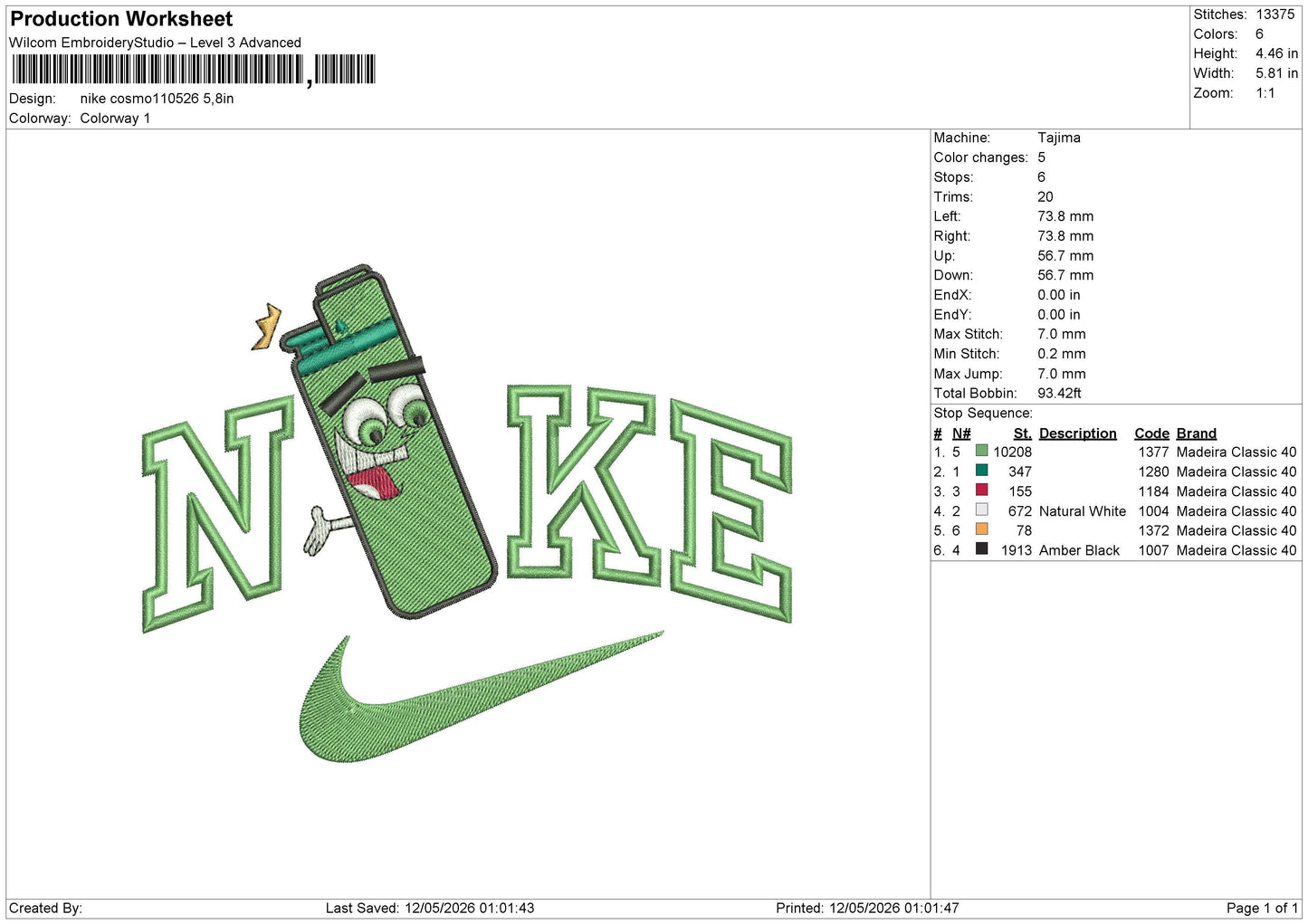Click thread code 1372
The height and width of the screenshot is (924, 1308).
[x=1153, y=531]
